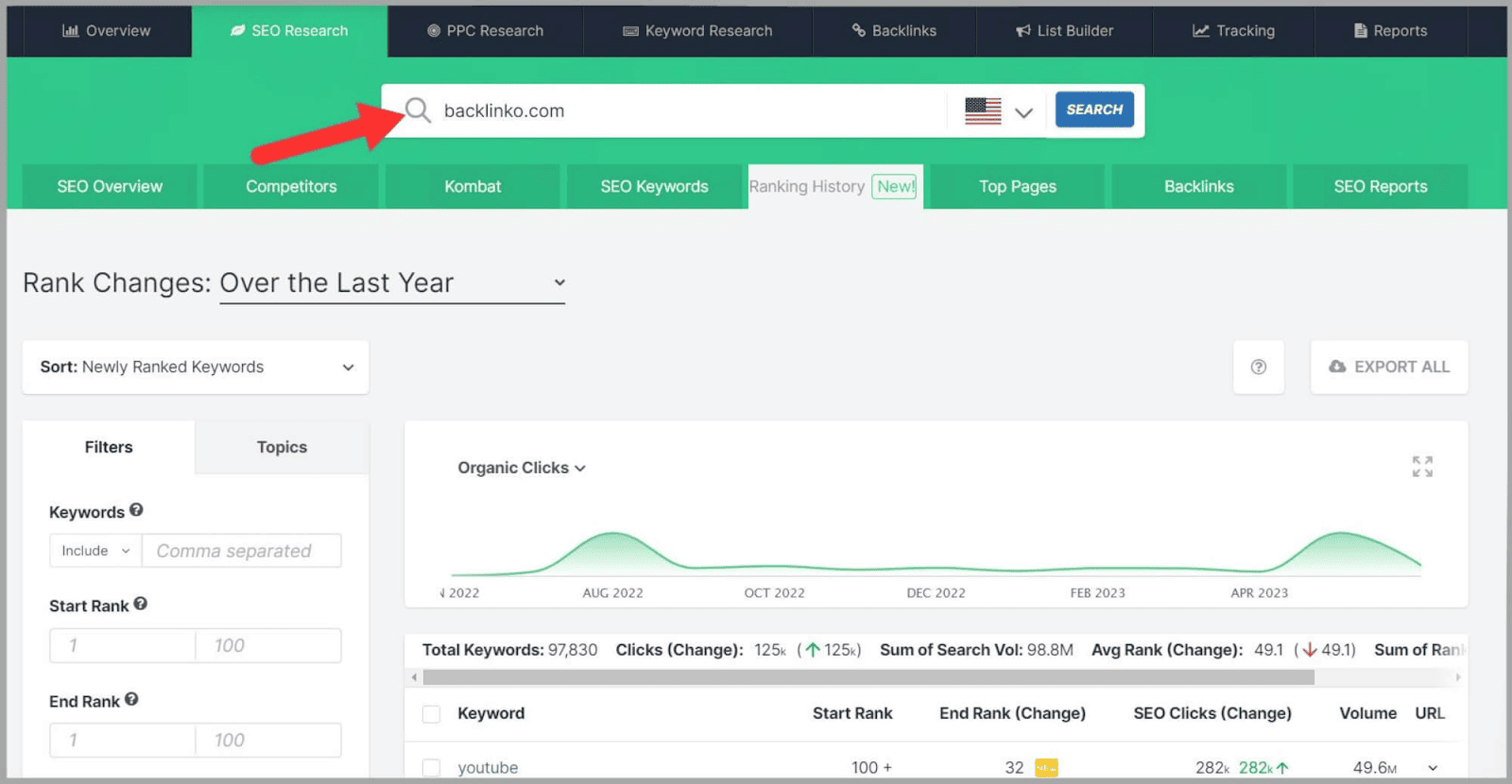Check the youtube row checkbox
Image resolution: width=1512 pixels, height=784 pixels.
coord(431,768)
